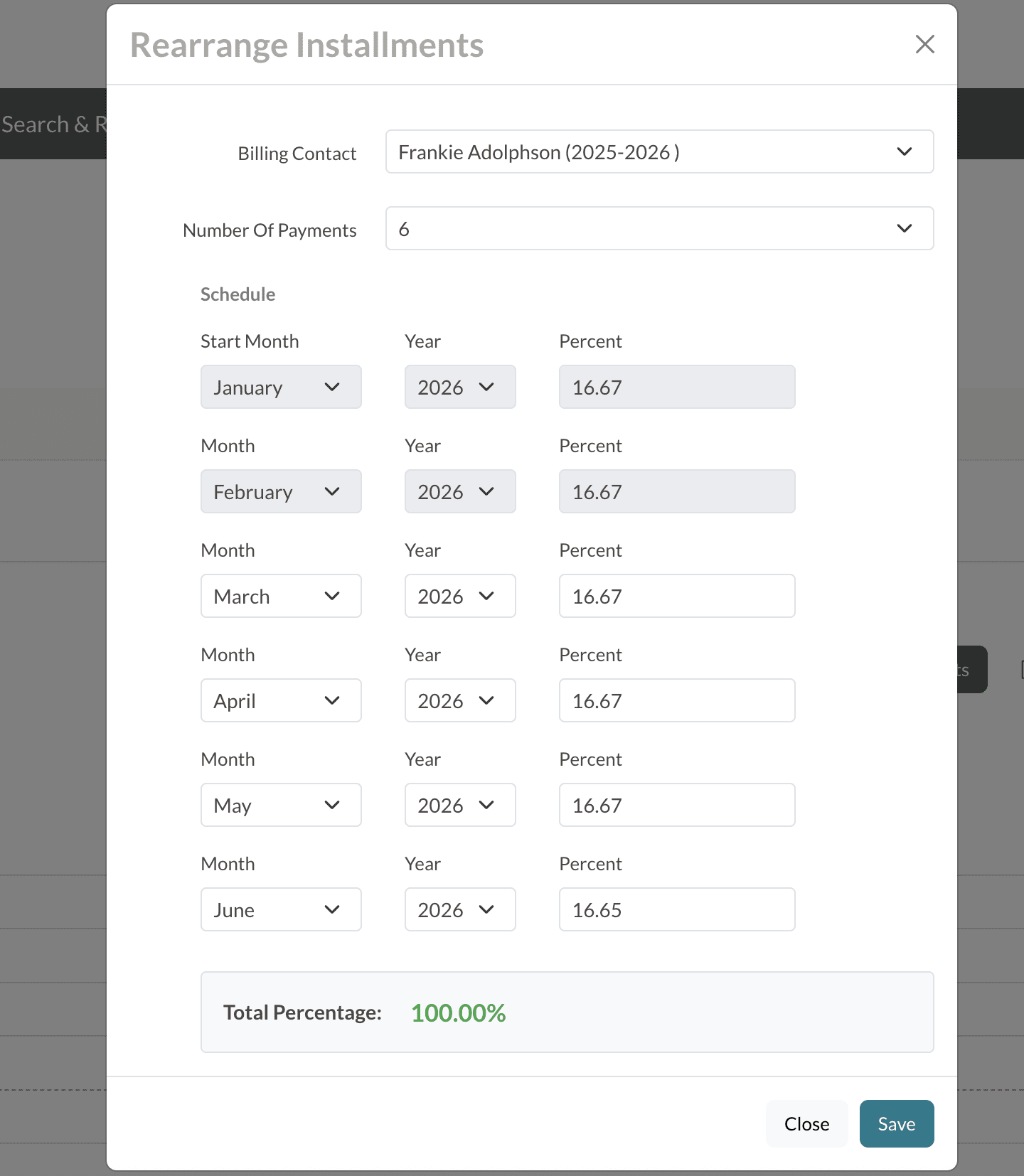Screen dimensions: 1024x1176
Task: Select the June month dropdown
Action: pyautogui.click(x=280, y=909)
